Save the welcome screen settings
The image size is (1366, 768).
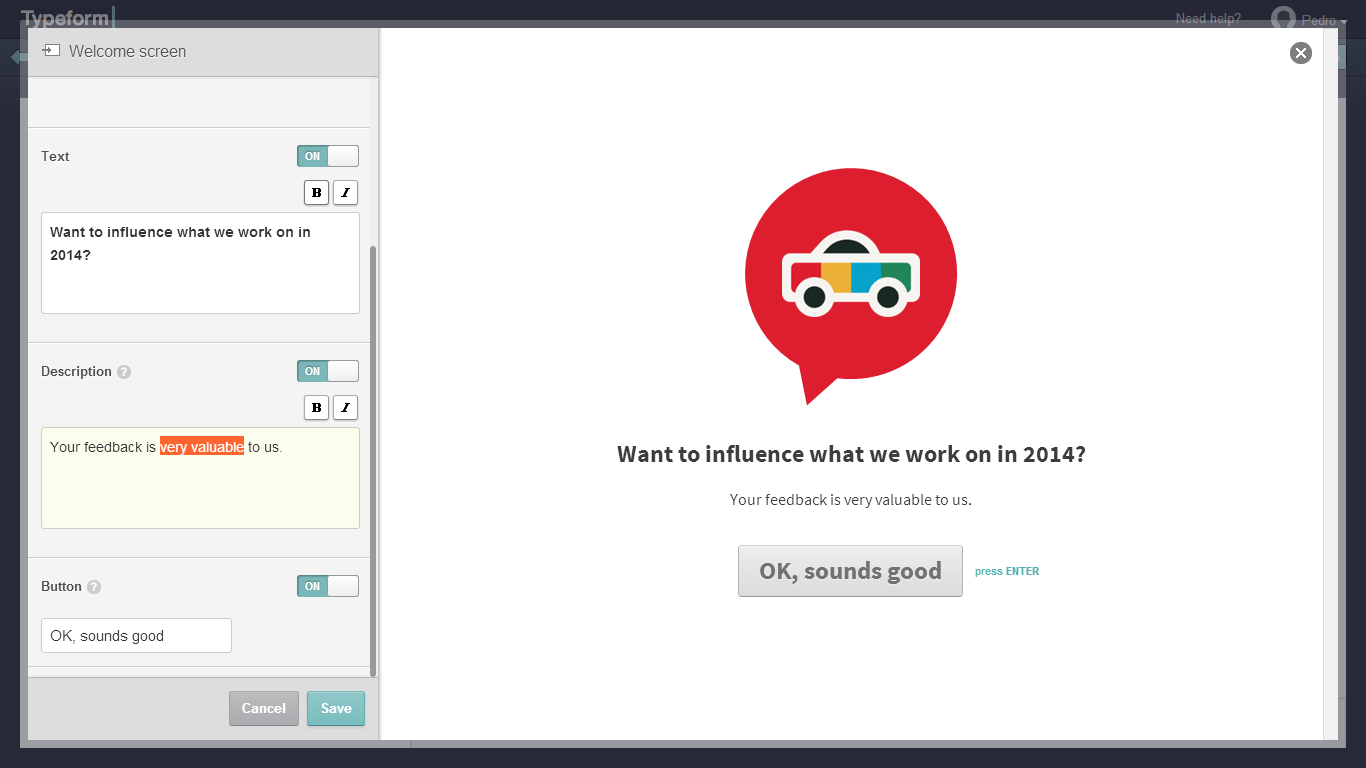pos(336,708)
